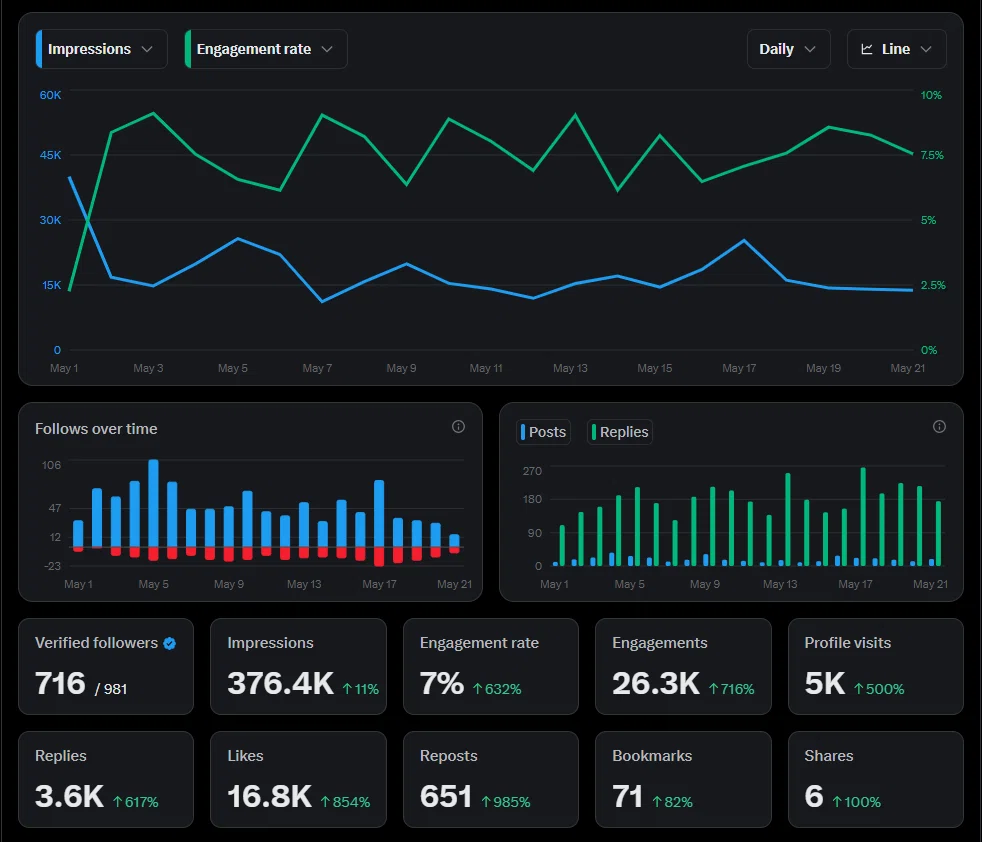The width and height of the screenshot is (982, 842).
Task: Click the 632% increase indicator
Action: [497, 689]
